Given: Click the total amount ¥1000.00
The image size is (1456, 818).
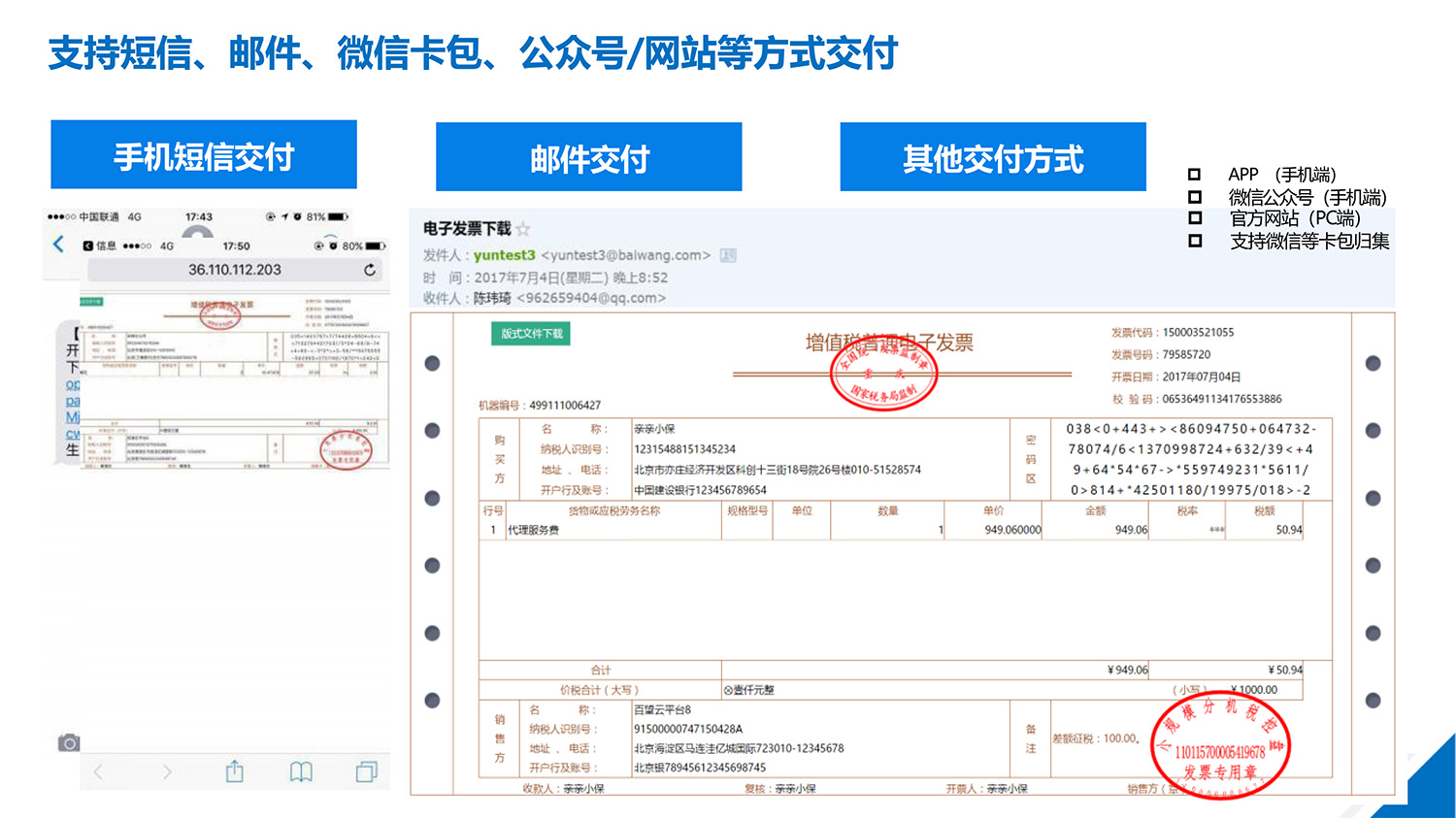Looking at the screenshot, I should coord(1254,690).
